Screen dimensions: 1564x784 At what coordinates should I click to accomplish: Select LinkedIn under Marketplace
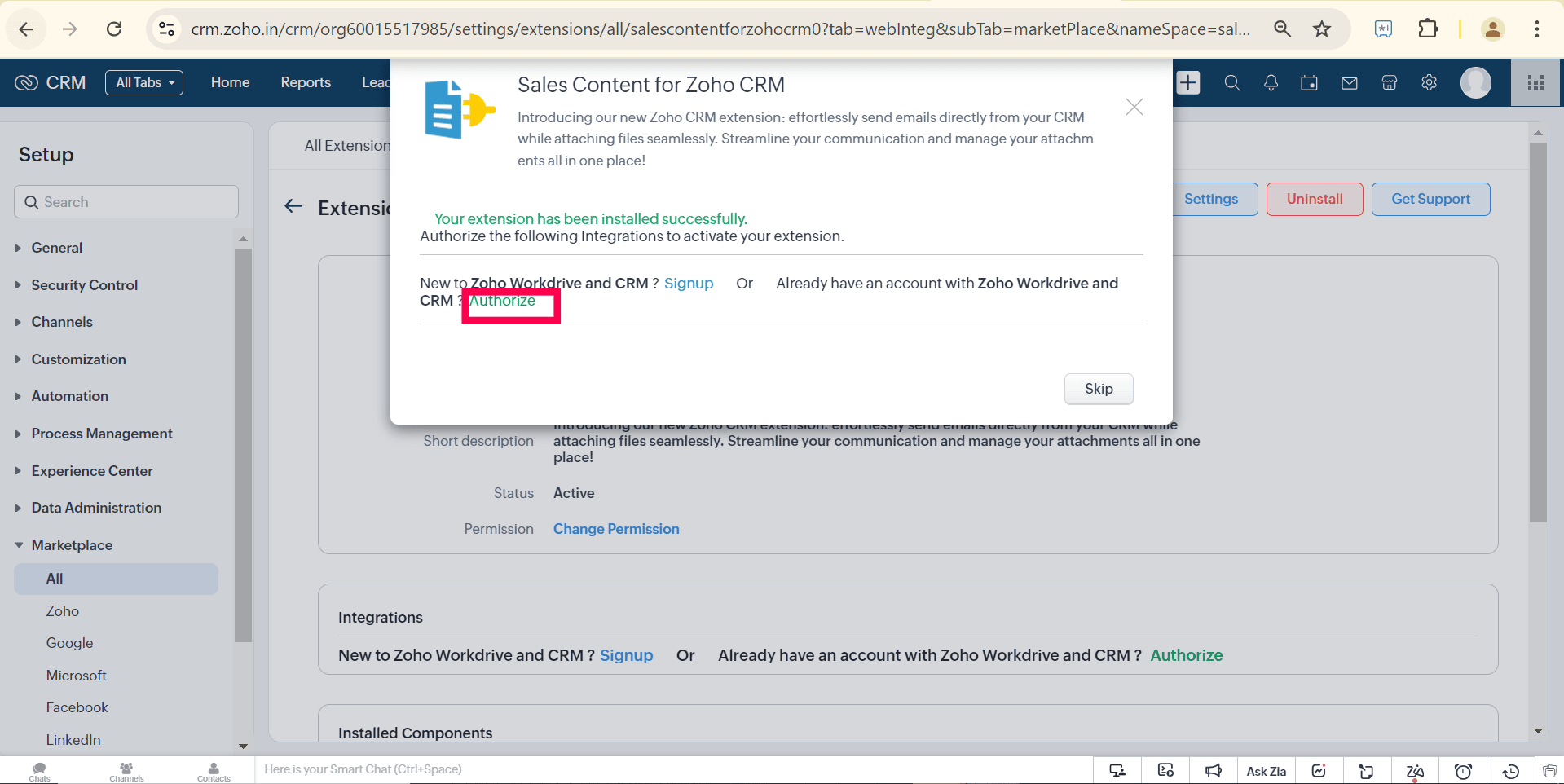tap(73, 740)
